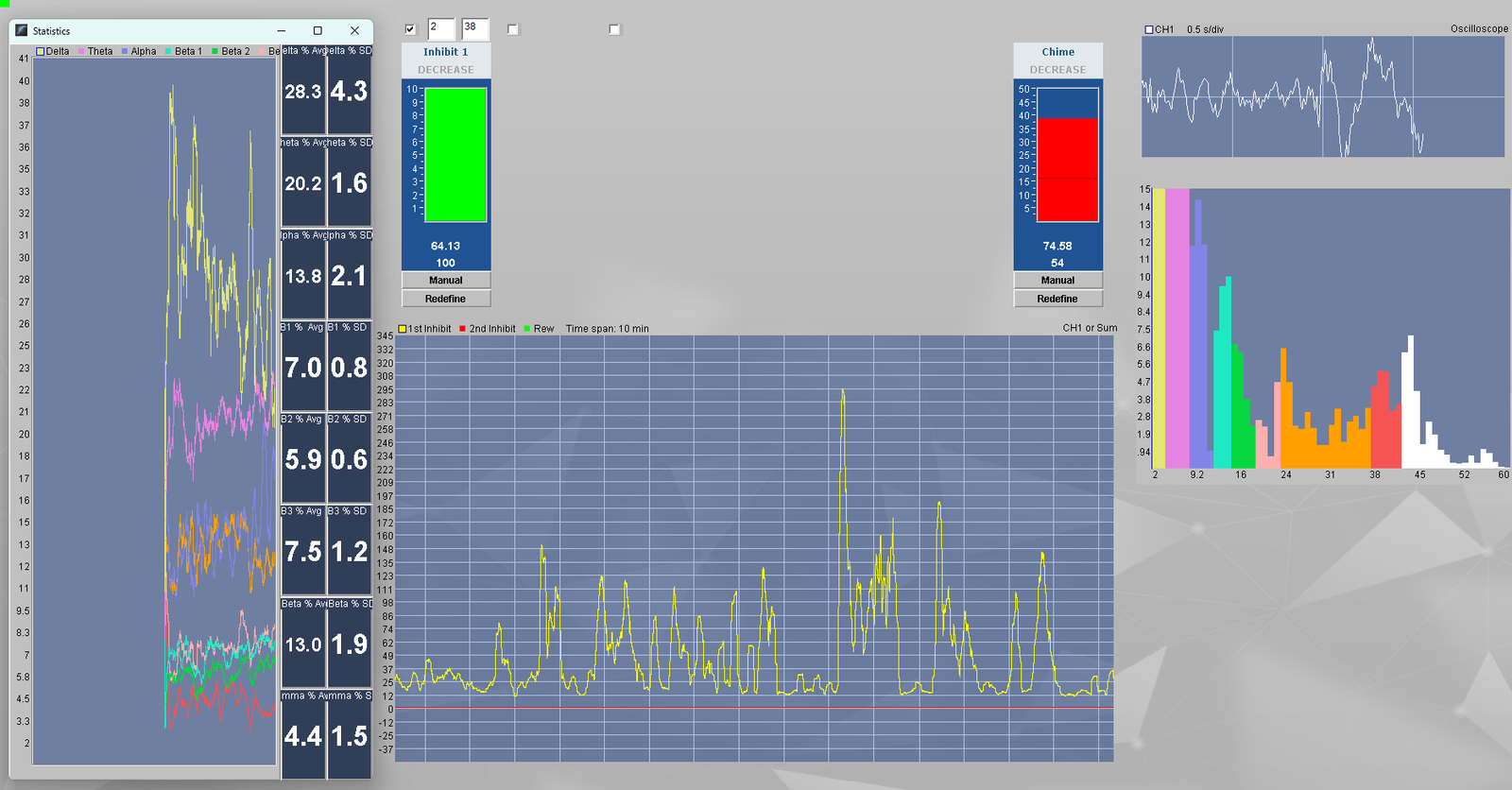Click the input field containing 38

click(x=475, y=28)
